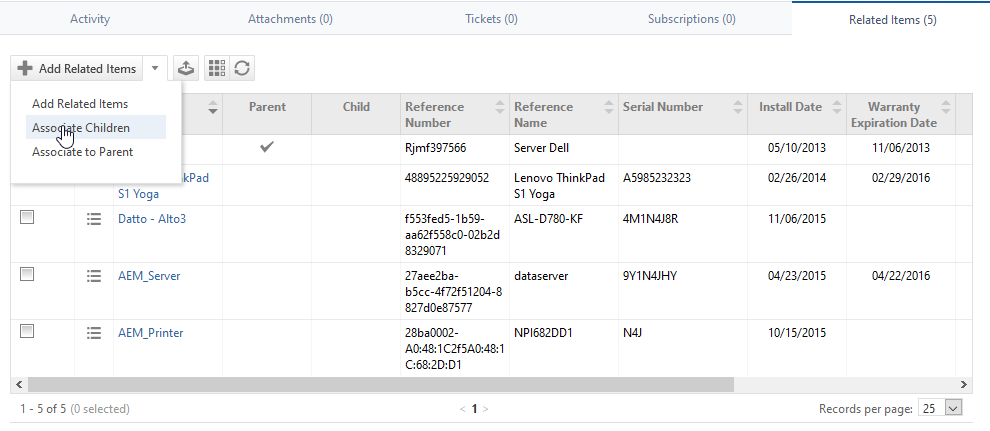Open the context menu icon for Datto - Alto3
Image resolution: width=990 pixels, height=431 pixels.
94,219
